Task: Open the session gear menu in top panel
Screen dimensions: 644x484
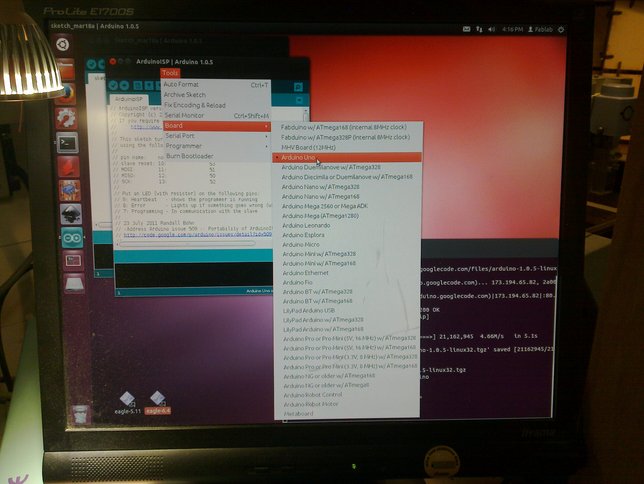Action: 561,30
